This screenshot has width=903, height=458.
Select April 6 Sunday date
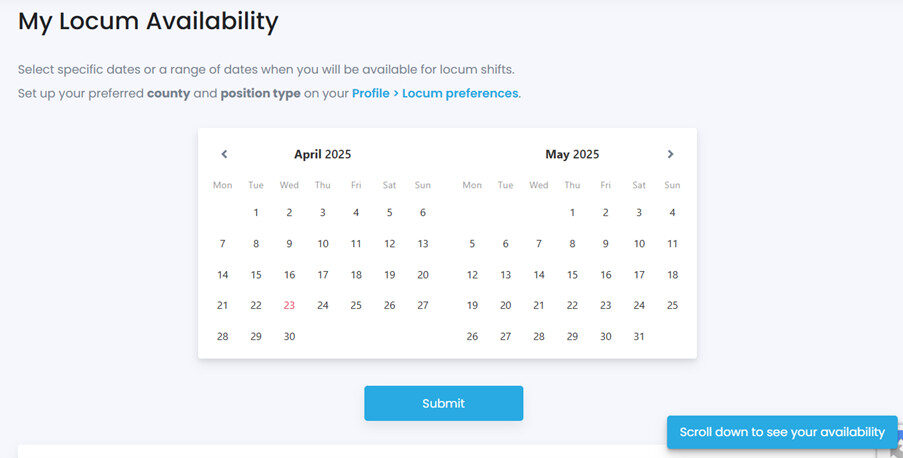coord(423,212)
